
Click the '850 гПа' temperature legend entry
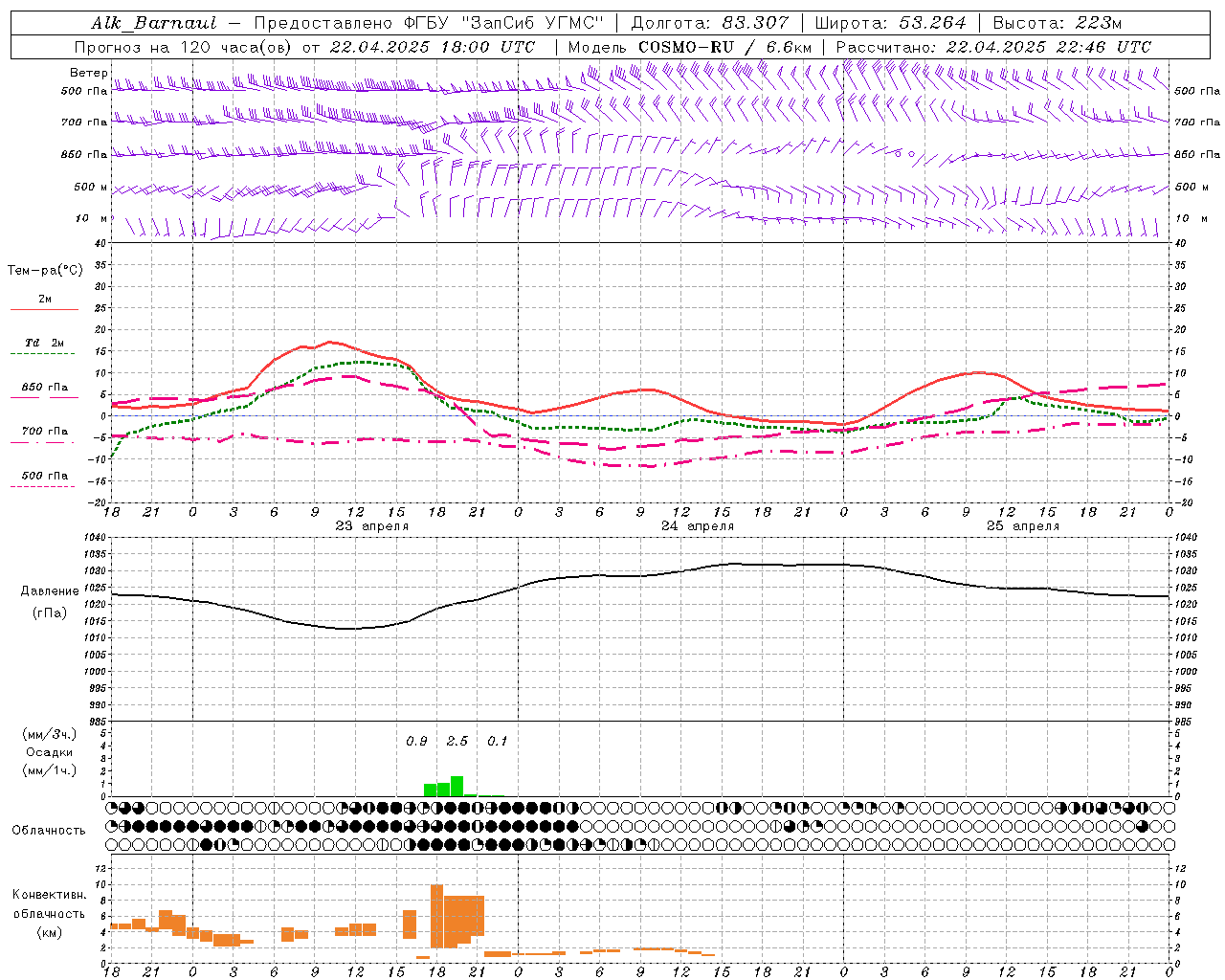point(44,388)
